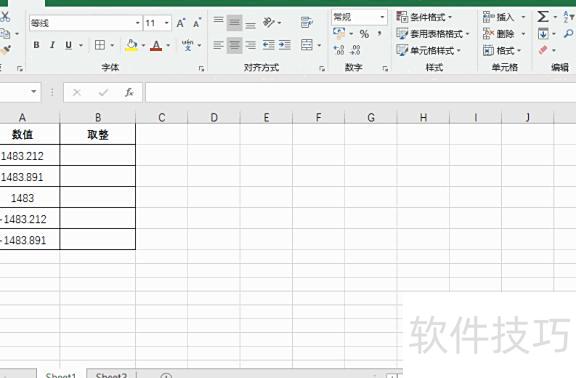
Task: Decrease indent
Action: pos(269,45)
